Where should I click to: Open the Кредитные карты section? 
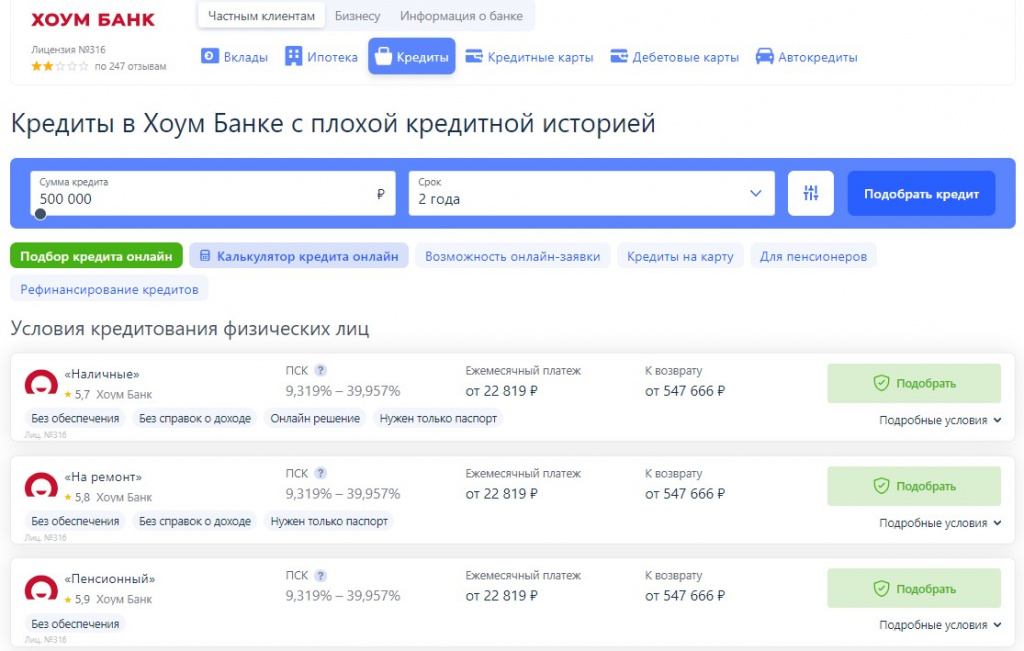[x=529, y=57]
